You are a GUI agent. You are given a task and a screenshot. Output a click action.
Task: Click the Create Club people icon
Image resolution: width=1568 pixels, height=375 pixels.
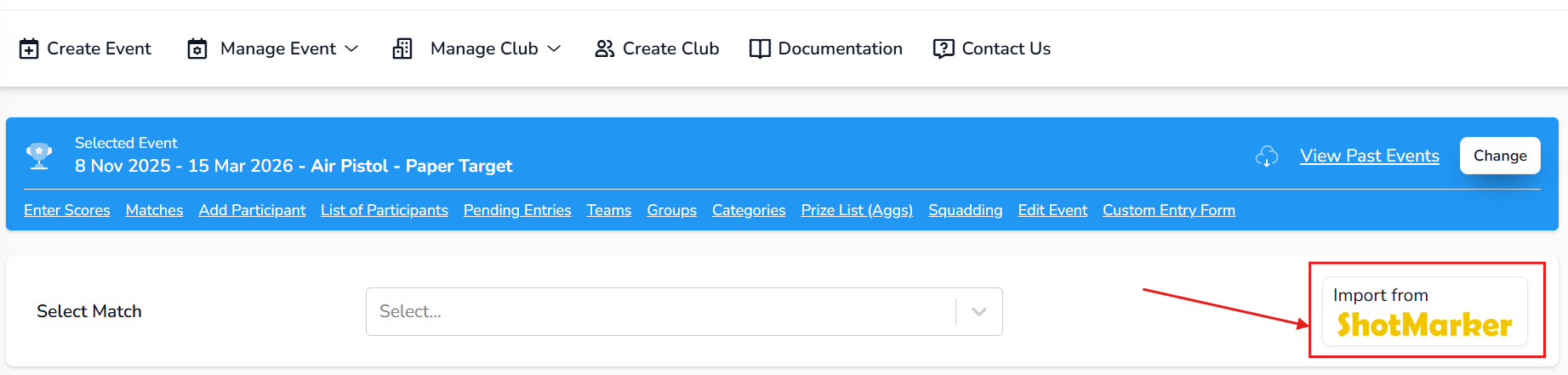(x=605, y=49)
